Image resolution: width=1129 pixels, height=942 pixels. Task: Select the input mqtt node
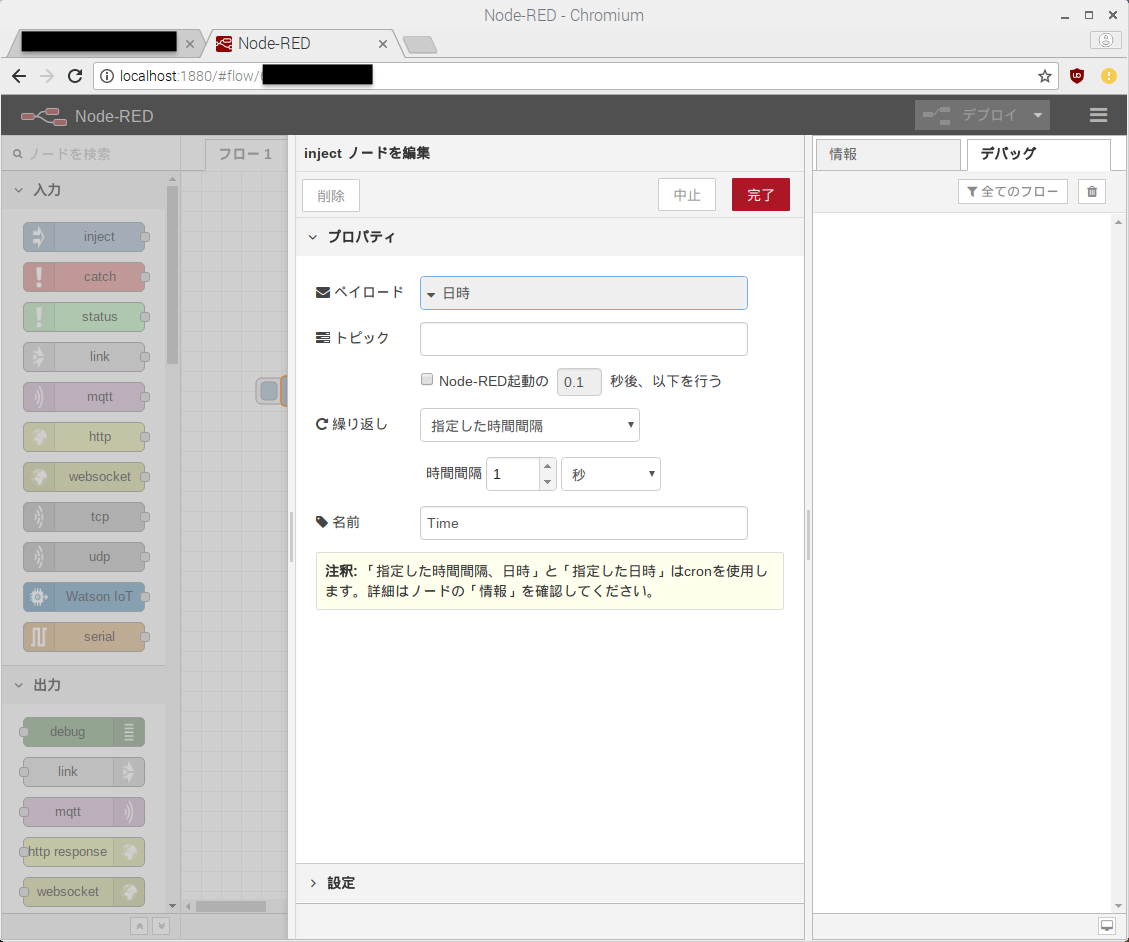click(x=84, y=397)
